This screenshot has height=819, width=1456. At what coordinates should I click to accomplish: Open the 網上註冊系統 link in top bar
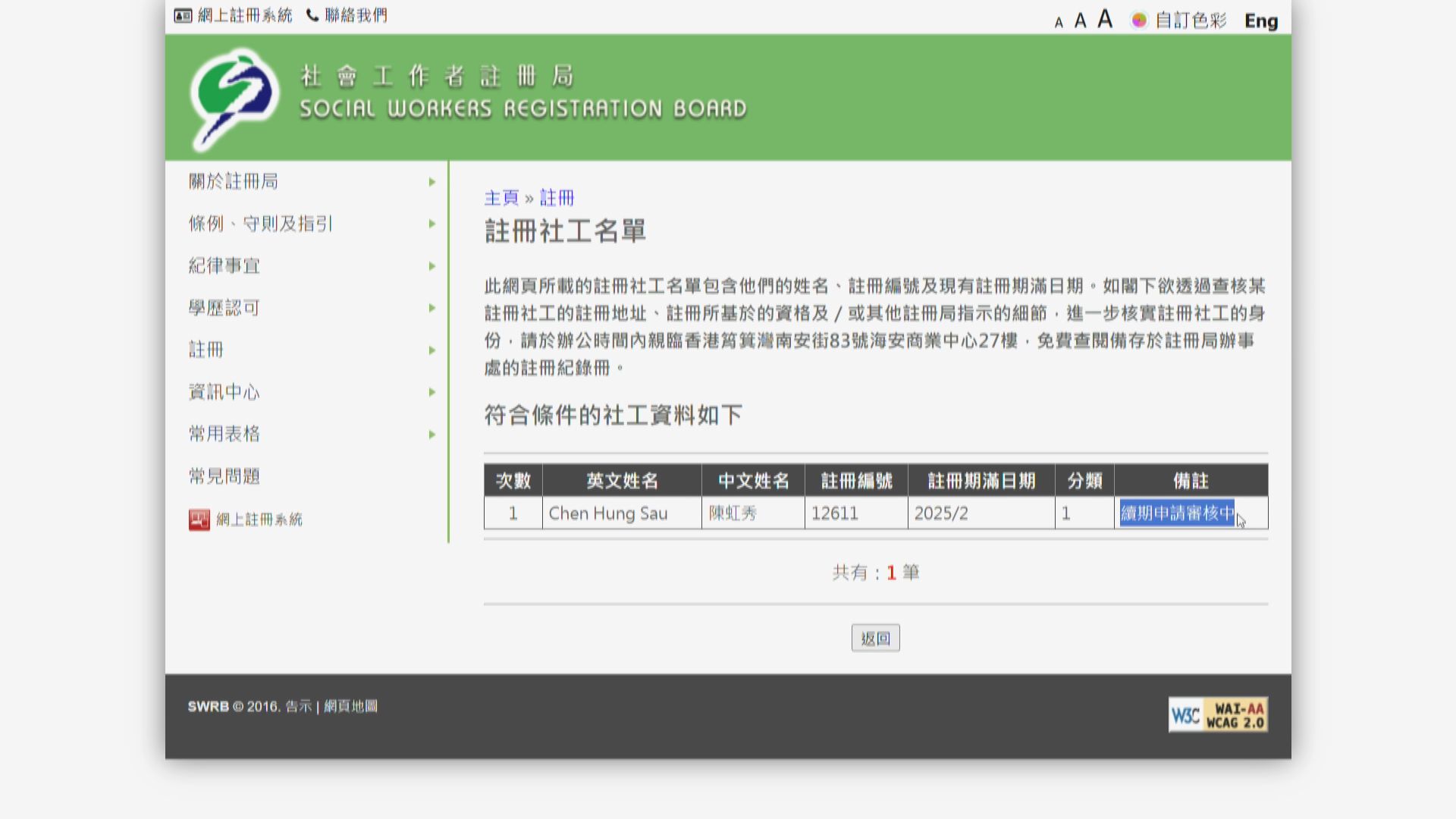(244, 15)
